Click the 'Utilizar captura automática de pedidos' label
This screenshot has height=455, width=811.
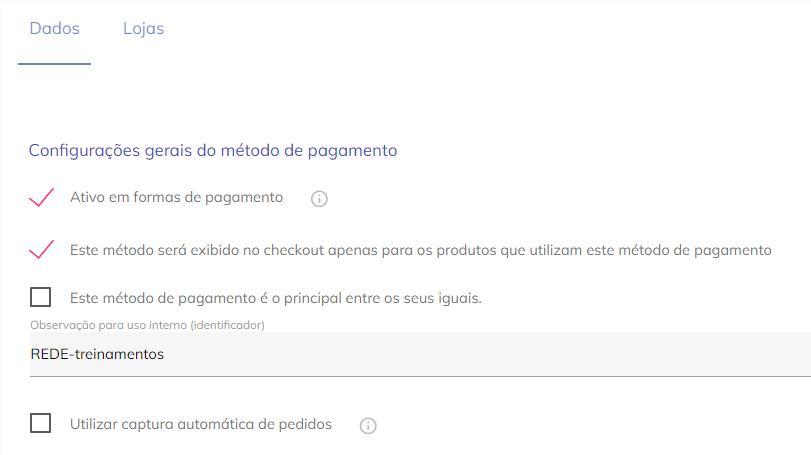[201, 424]
